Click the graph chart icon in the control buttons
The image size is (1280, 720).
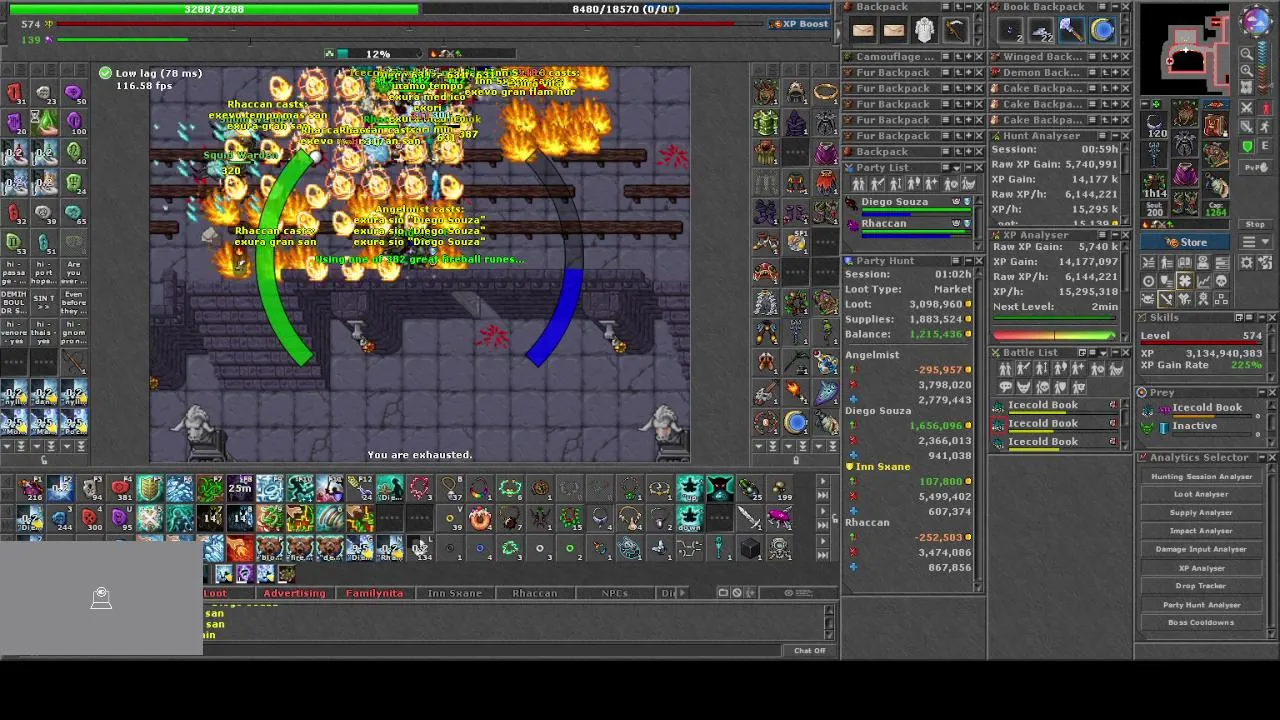coord(1203,281)
